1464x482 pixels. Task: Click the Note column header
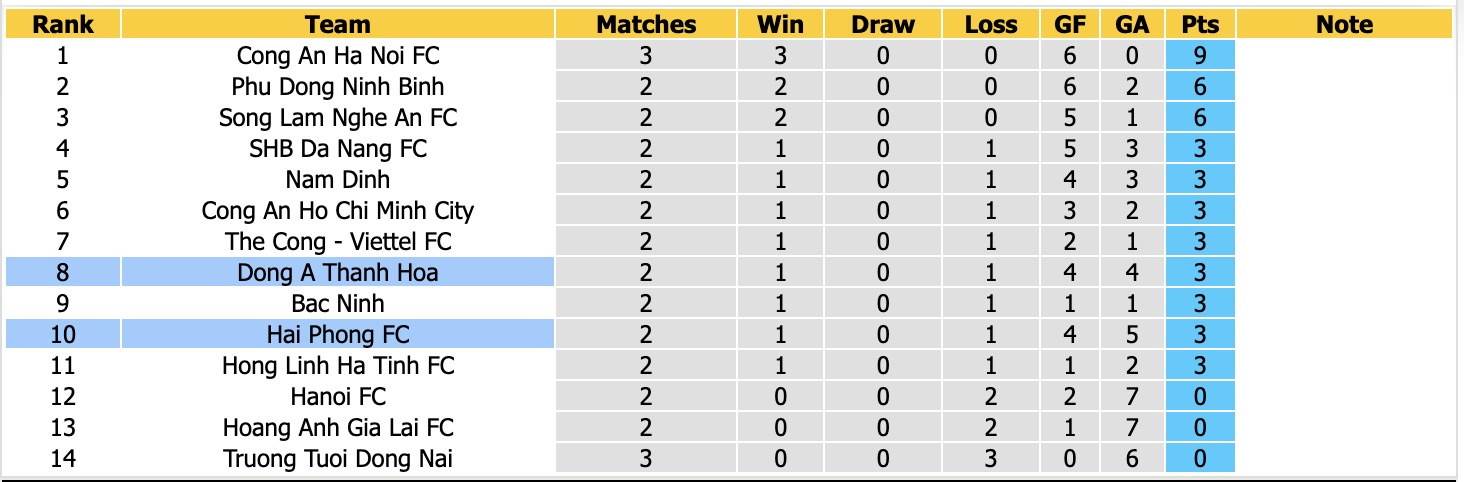tap(1344, 24)
